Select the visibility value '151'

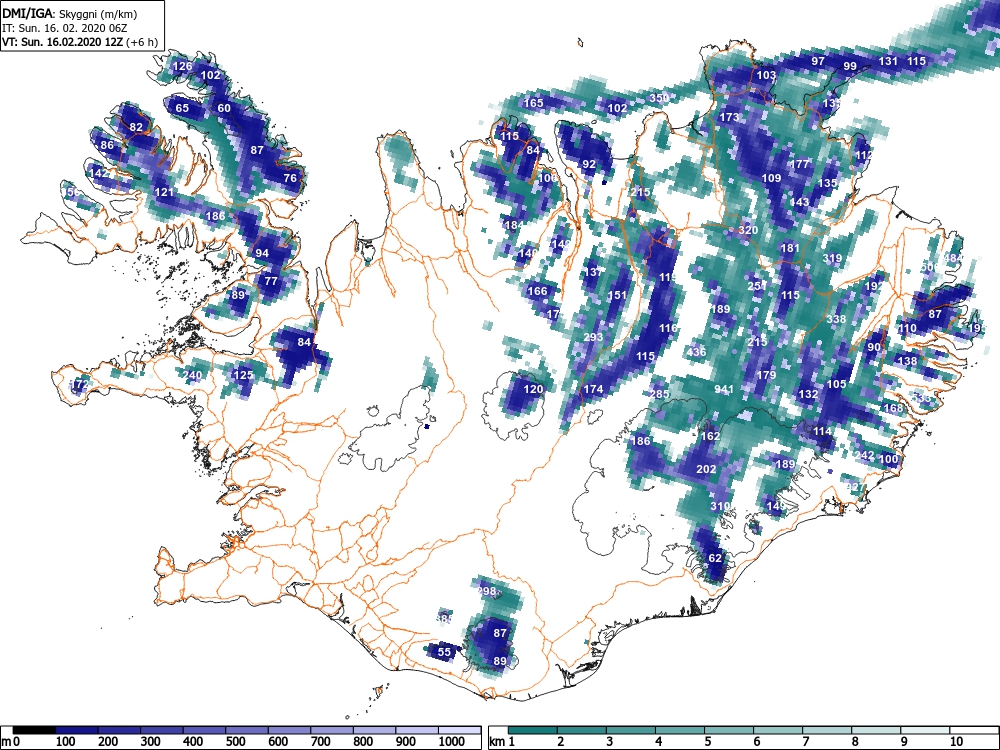pos(617,295)
